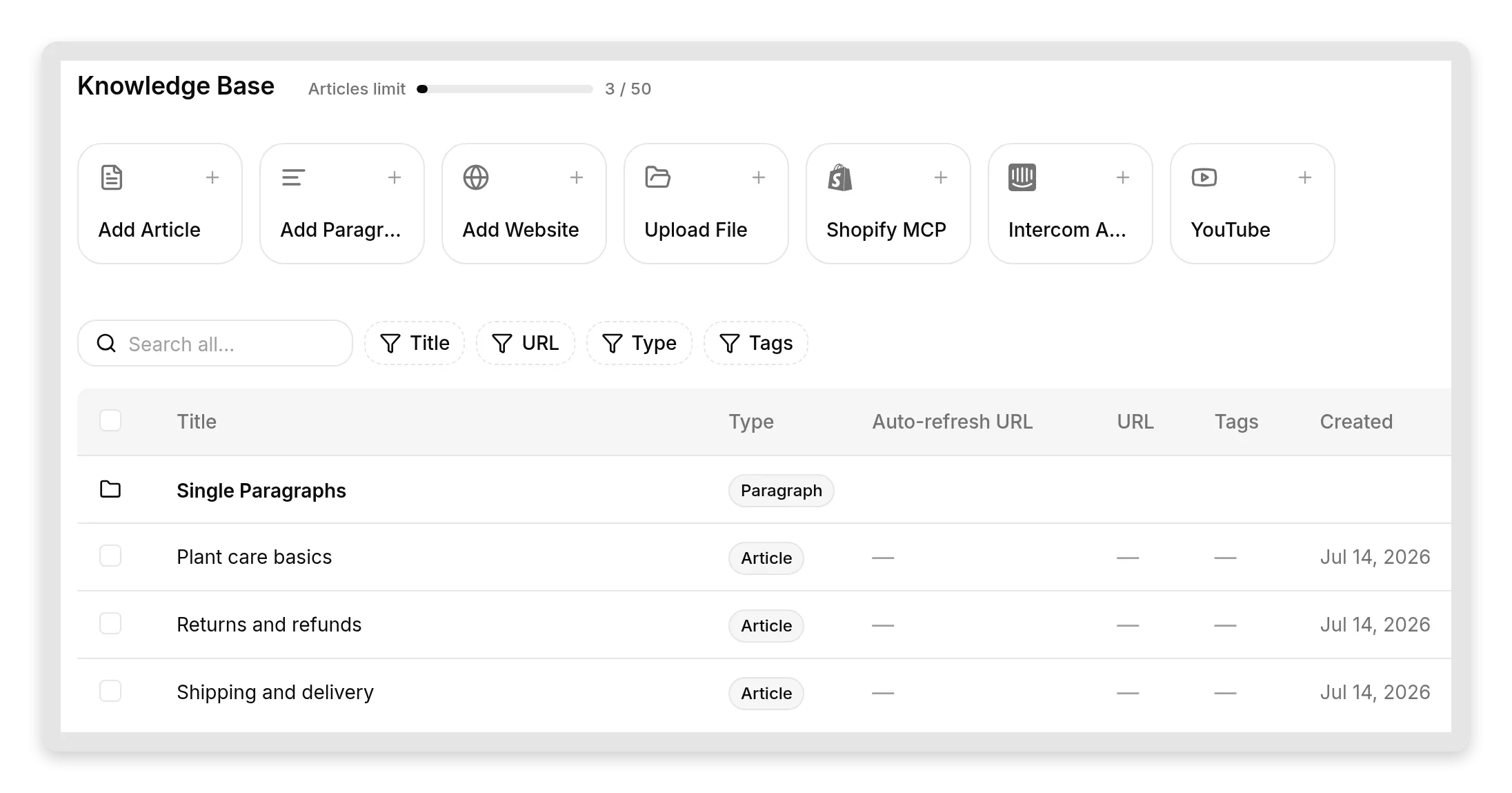Click the plus sign on Add Paragraph card

[395, 177]
